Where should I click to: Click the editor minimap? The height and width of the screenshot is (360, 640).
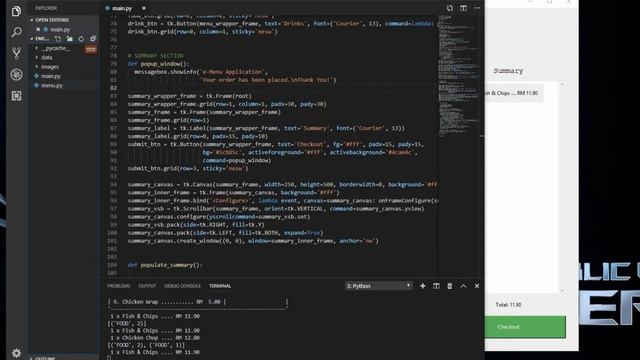[460, 76]
